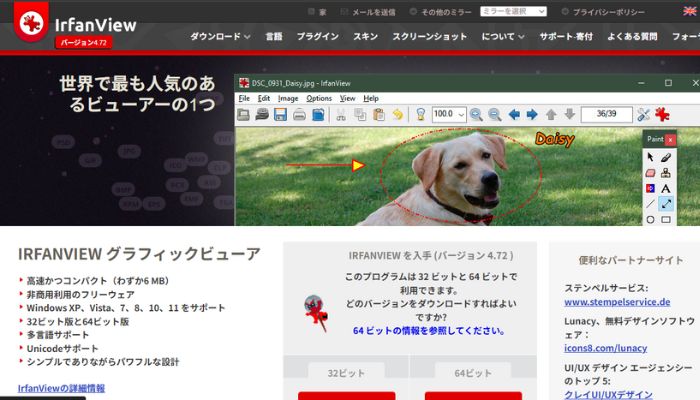Select the Paint eraser tool
Viewport: 700px width, 400px height.
(650, 173)
